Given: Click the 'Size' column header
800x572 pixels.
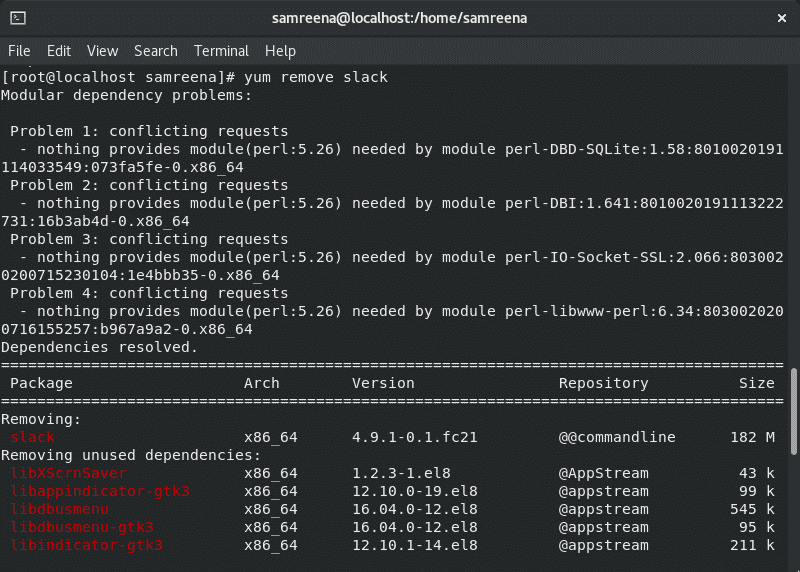Looking at the screenshot, I should pyautogui.click(x=757, y=383).
